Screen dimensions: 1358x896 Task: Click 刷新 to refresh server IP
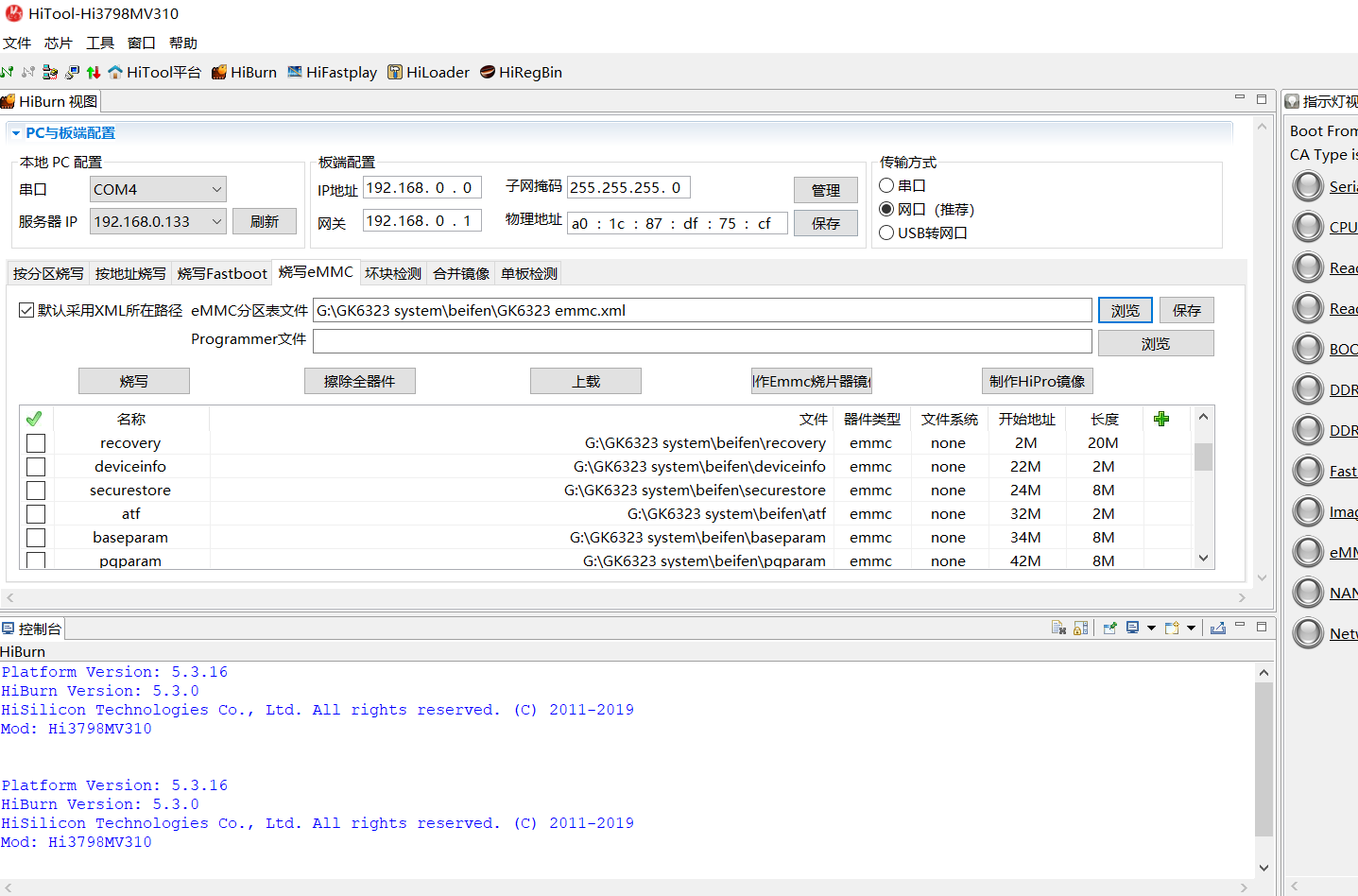coord(265,221)
